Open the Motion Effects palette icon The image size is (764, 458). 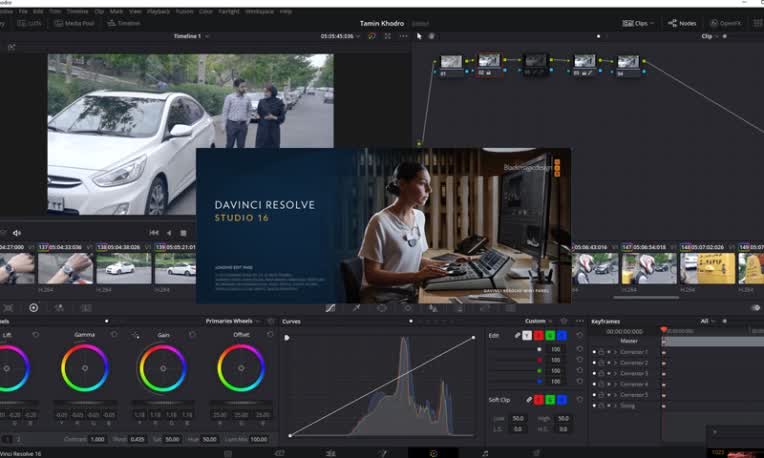[x=86, y=308]
